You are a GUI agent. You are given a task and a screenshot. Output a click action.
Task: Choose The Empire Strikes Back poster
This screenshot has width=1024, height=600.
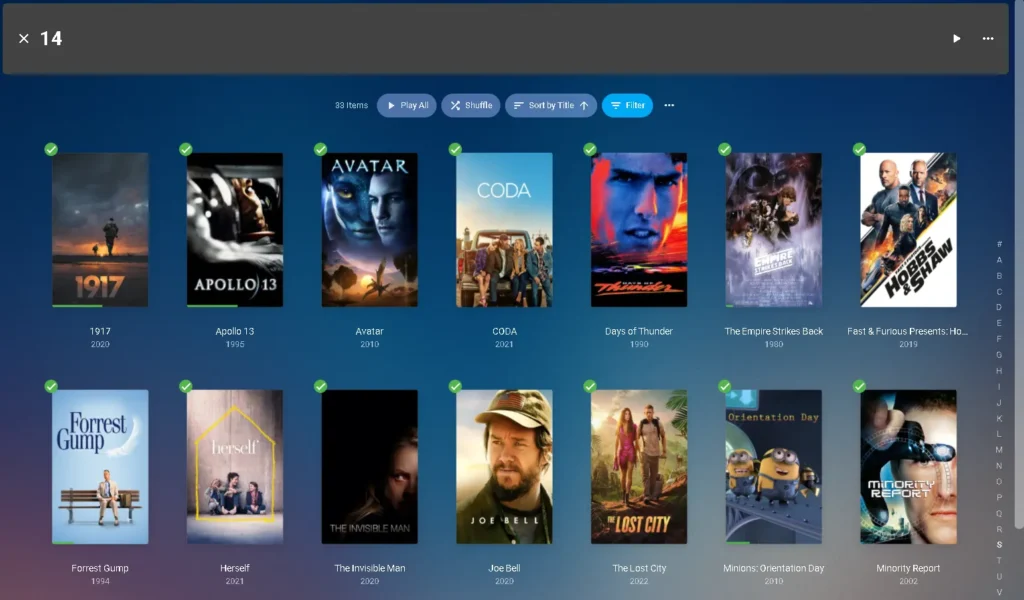773,230
